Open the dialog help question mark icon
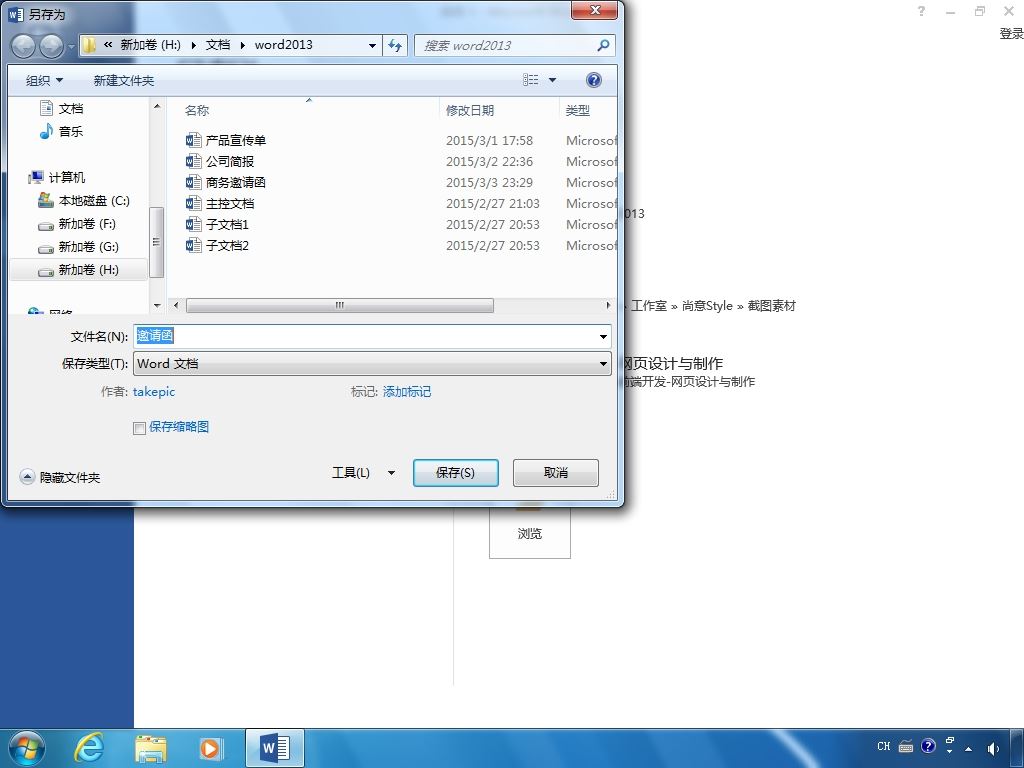Viewport: 1024px width, 768px height. [x=594, y=80]
